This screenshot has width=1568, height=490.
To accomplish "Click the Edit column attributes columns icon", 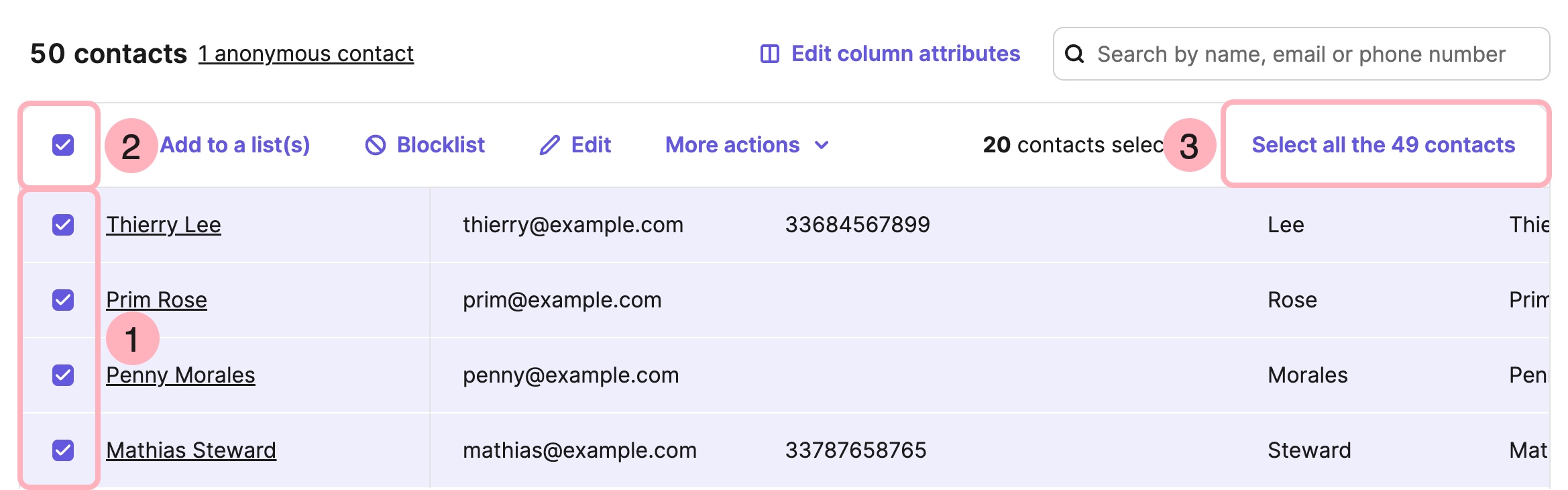I will pyautogui.click(x=770, y=54).
